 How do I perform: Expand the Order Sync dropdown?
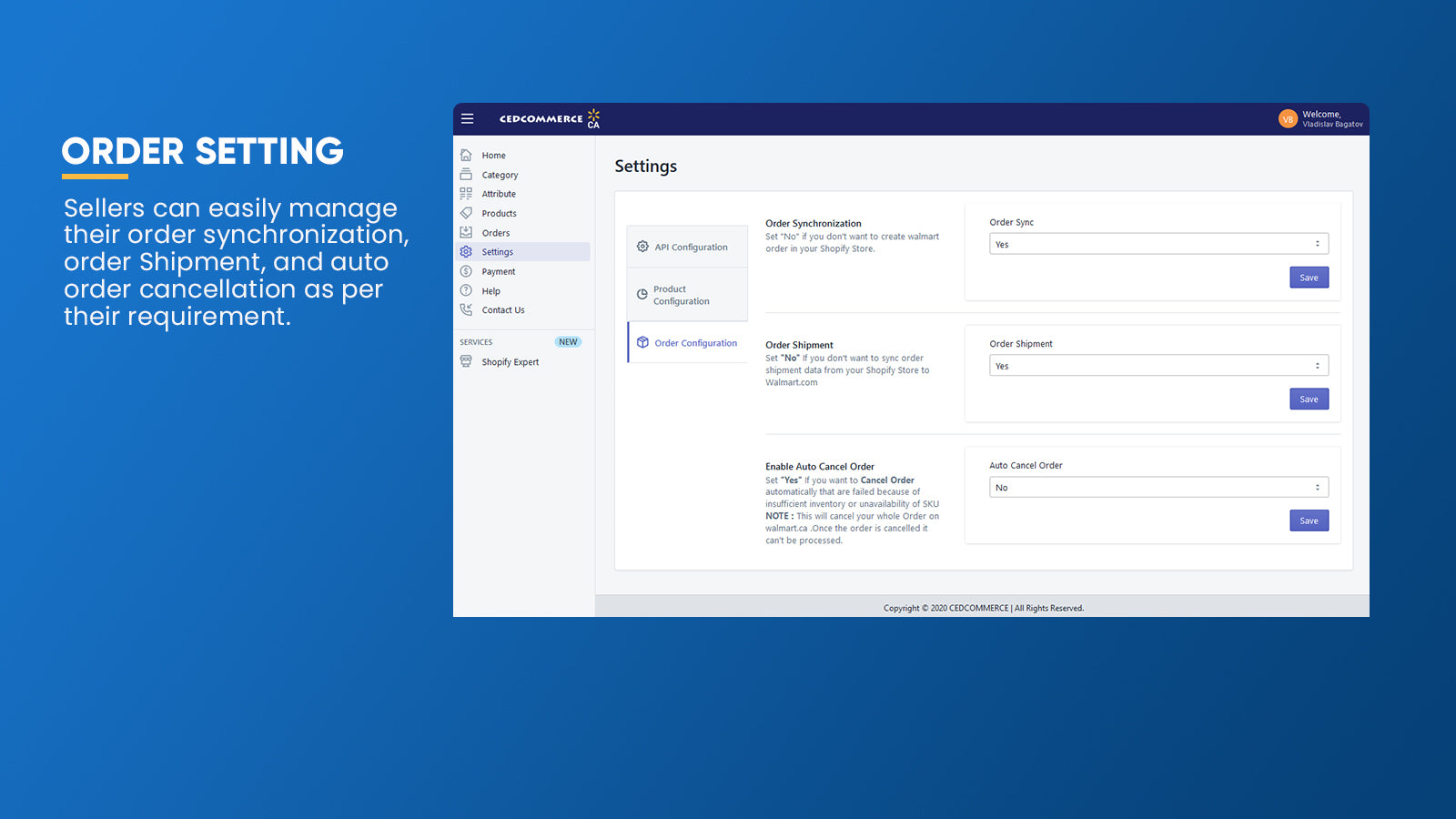point(1158,244)
